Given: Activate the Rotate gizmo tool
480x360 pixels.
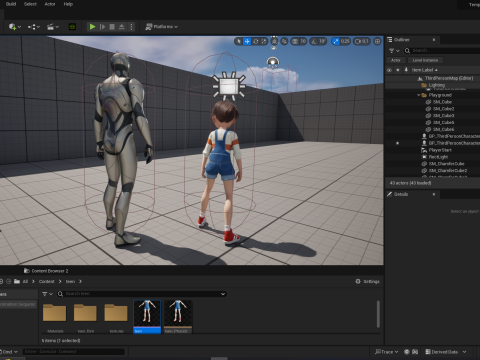Looking at the screenshot, I should 256,41.
